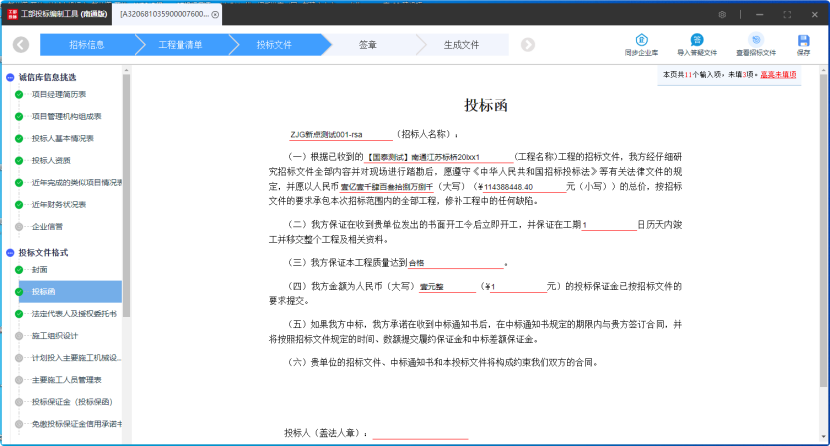Switch to the 招标信息 step
This screenshot has height=446, width=830.
click(x=86, y=45)
